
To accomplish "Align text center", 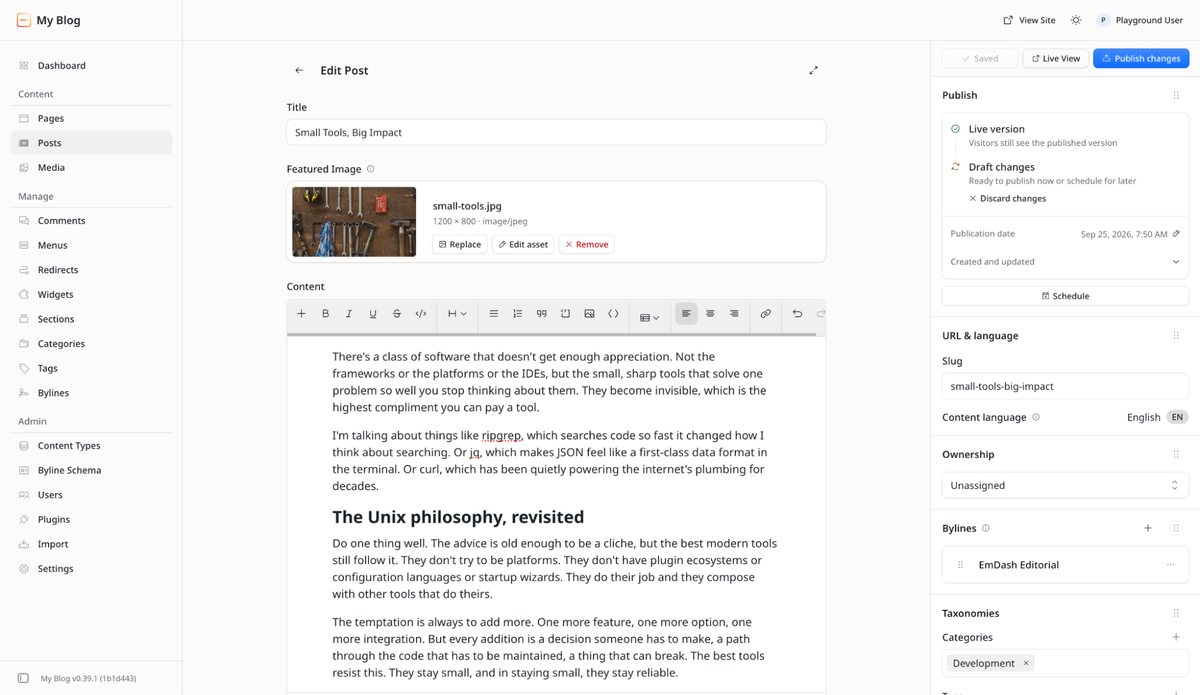I will coord(710,313).
